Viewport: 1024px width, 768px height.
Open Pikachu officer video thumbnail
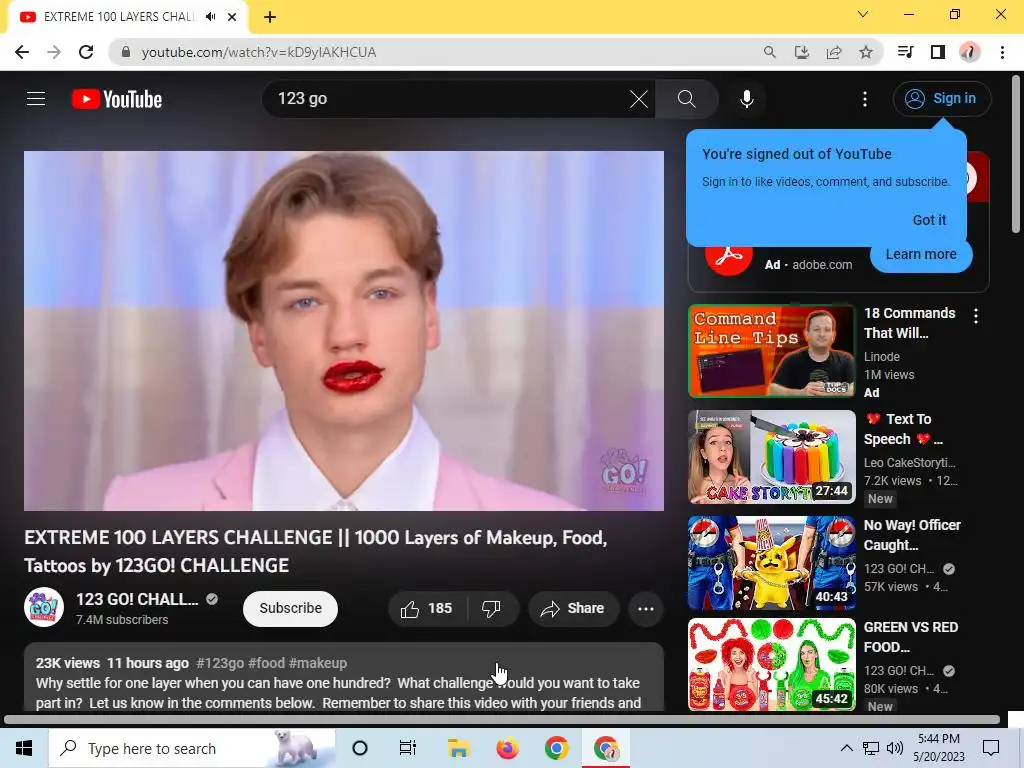[x=771, y=562]
